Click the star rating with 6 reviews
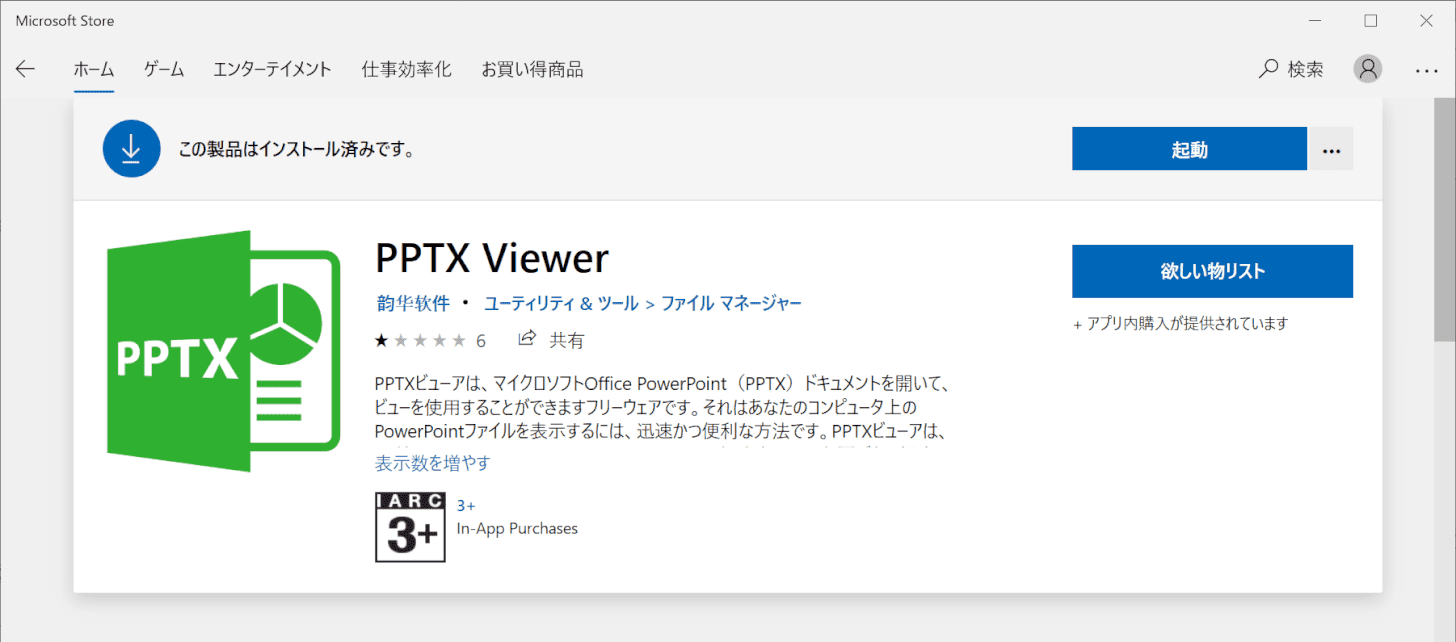This screenshot has height=642, width=1456. (430, 341)
